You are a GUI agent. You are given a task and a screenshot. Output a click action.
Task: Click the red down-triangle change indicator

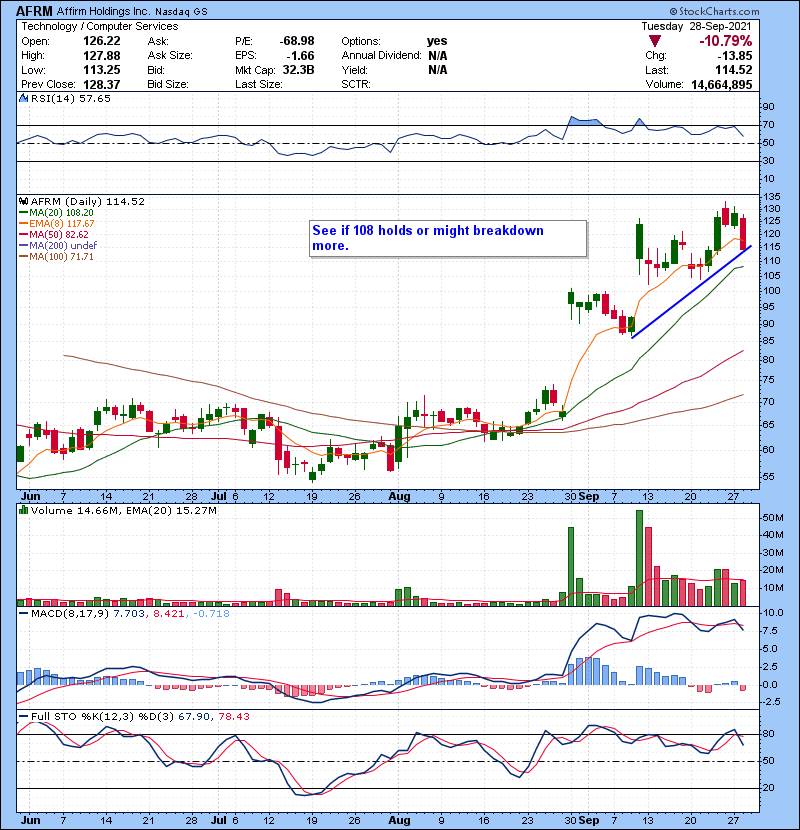coord(655,41)
